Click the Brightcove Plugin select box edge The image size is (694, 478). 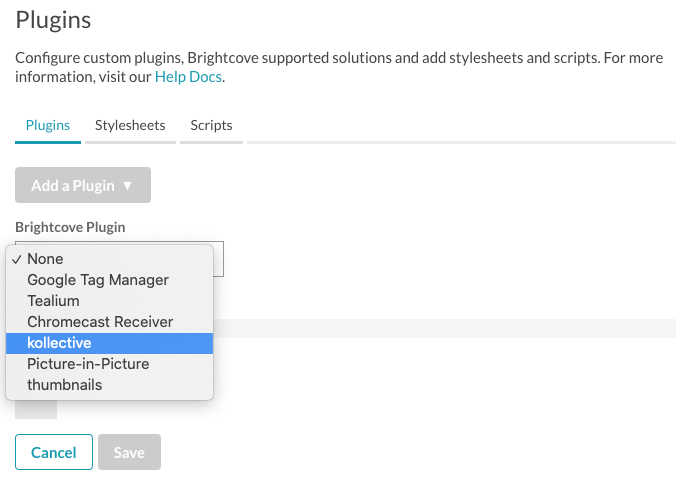pyautogui.click(x=219, y=259)
